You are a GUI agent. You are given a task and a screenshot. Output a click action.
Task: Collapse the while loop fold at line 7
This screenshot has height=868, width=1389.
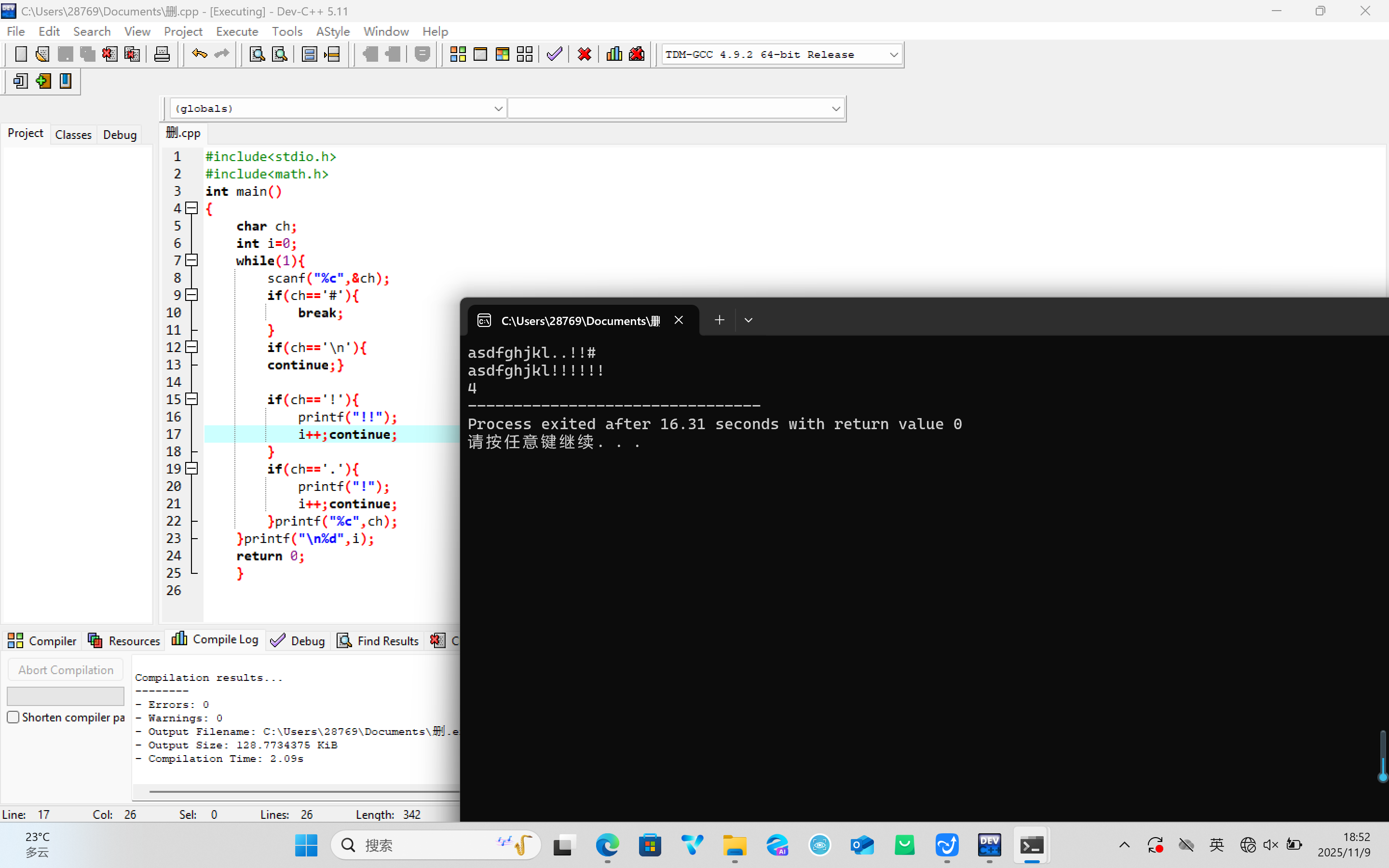[x=191, y=260]
